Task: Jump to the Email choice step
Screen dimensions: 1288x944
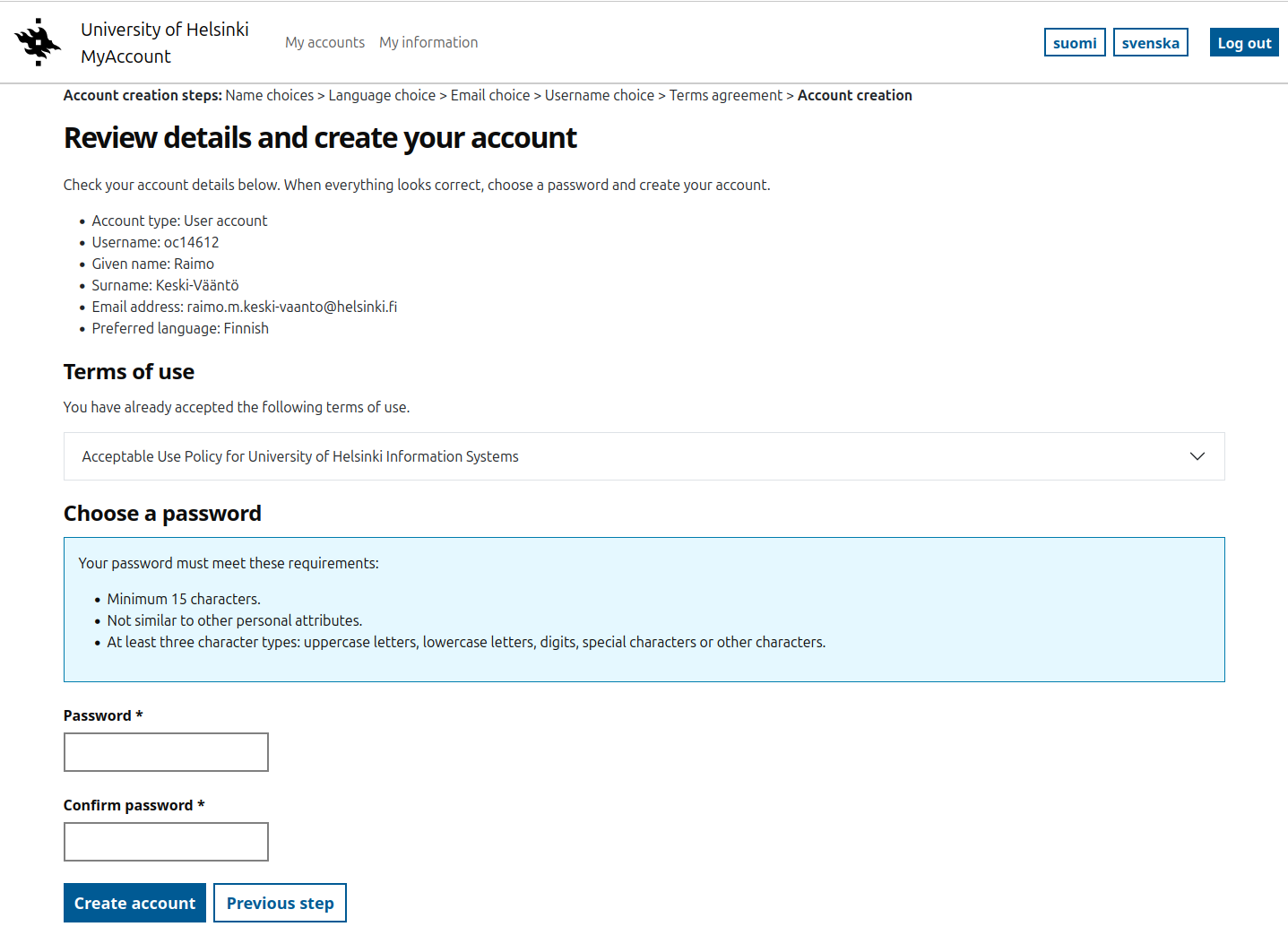Action: 489,95
